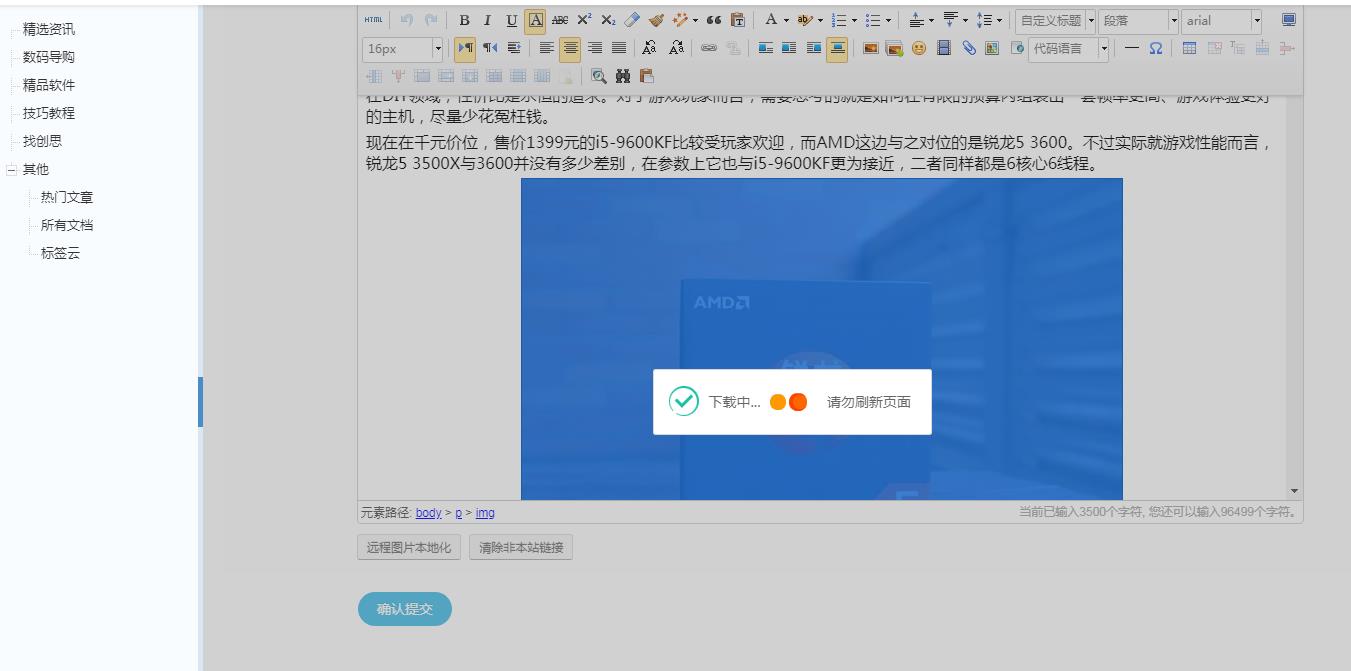1351x671 pixels.
Task: Open the 段落 paragraph format dropdown
Action: tap(1138, 21)
